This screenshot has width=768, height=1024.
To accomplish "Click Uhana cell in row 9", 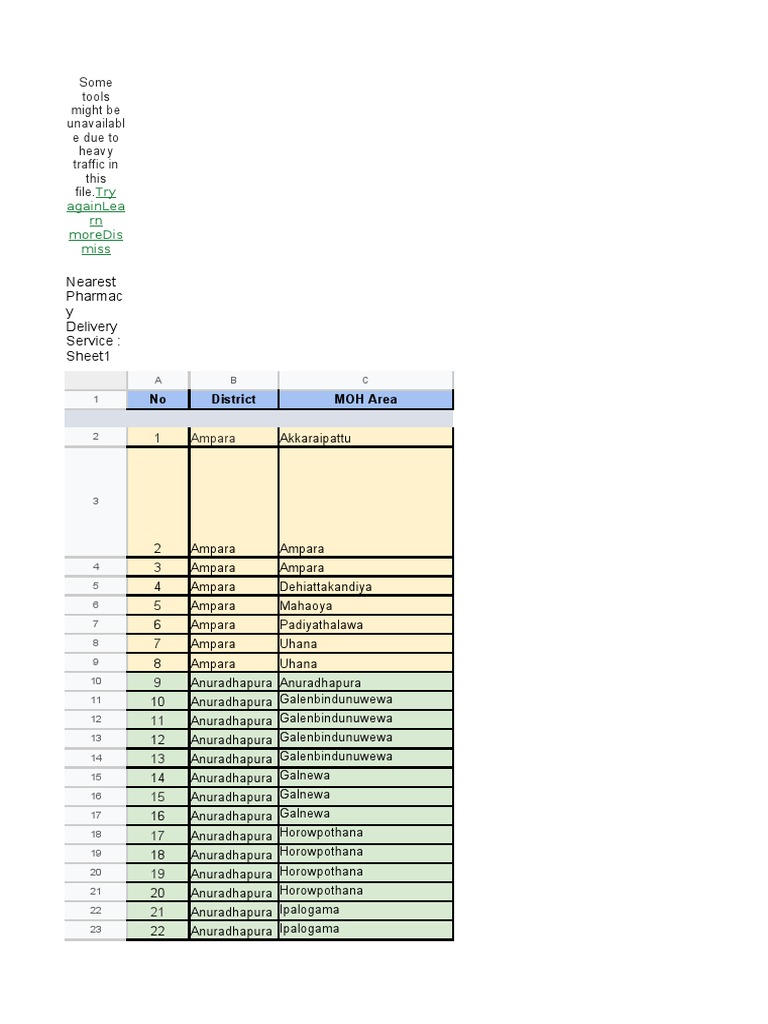I will (x=366, y=663).
